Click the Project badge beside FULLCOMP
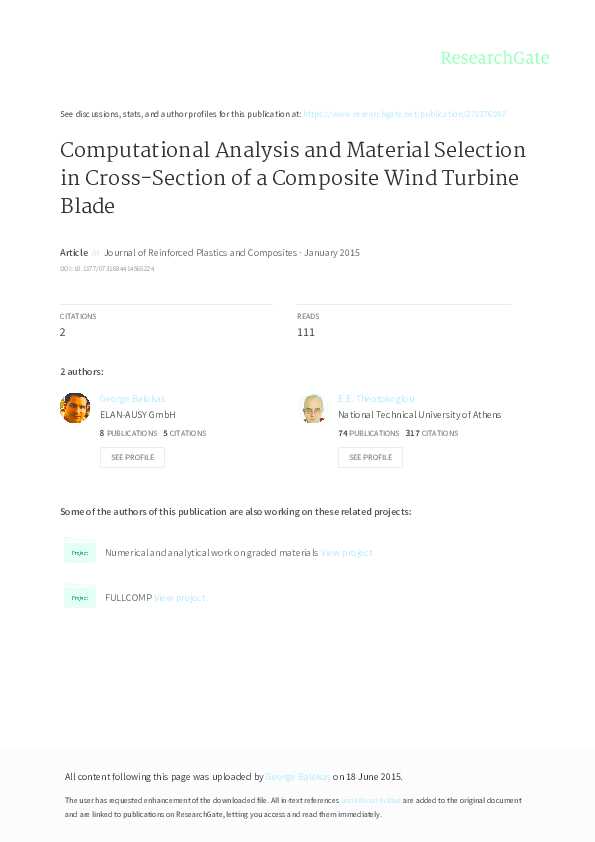595x842 pixels. pos(80,595)
